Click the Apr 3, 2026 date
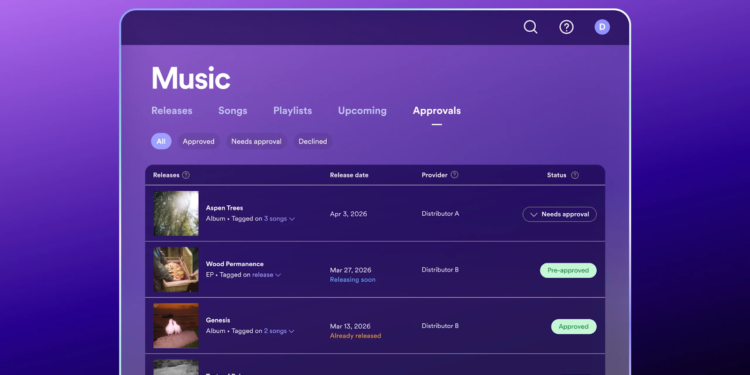The height and width of the screenshot is (375, 750). [x=349, y=214]
